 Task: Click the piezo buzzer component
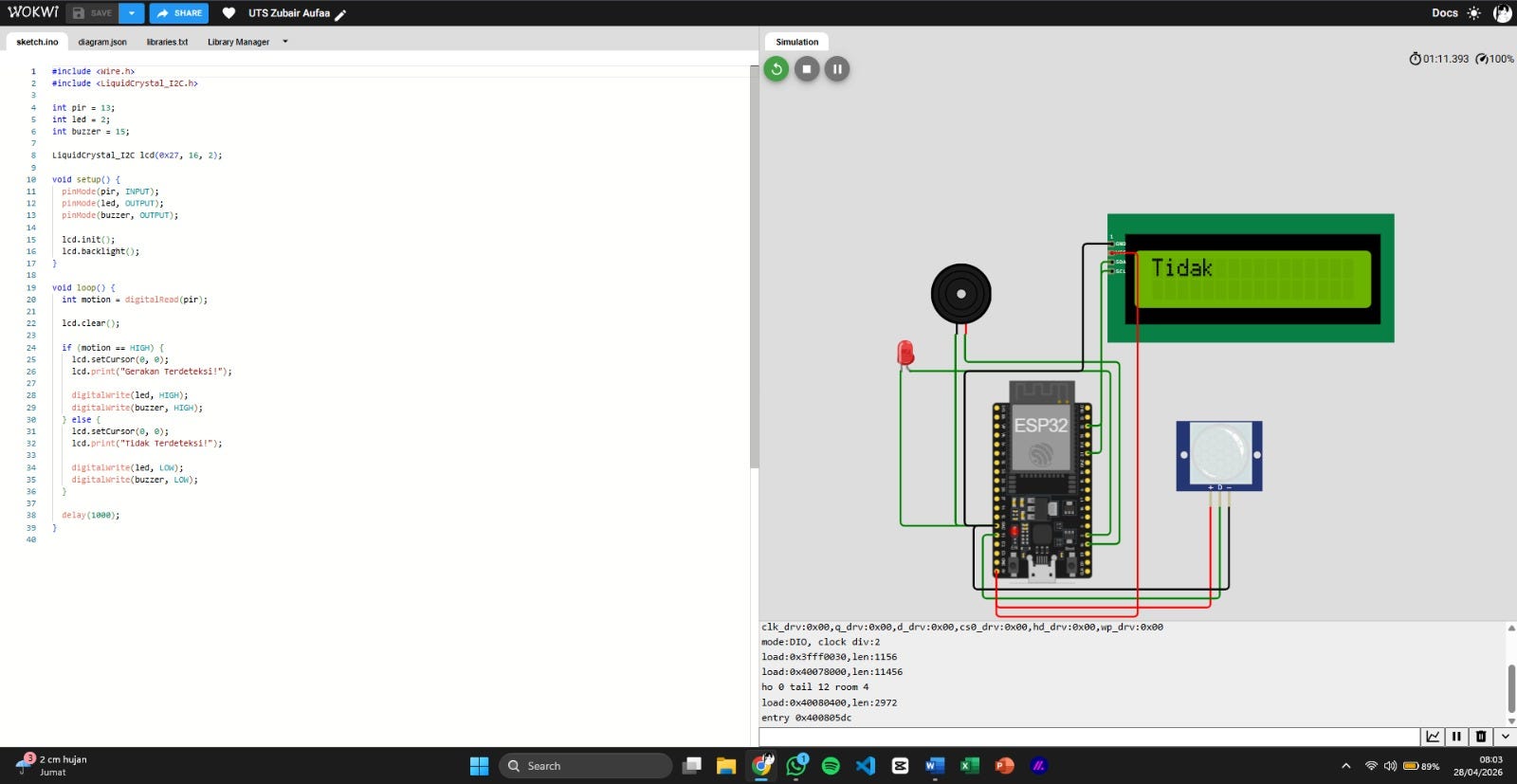click(x=960, y=294)
